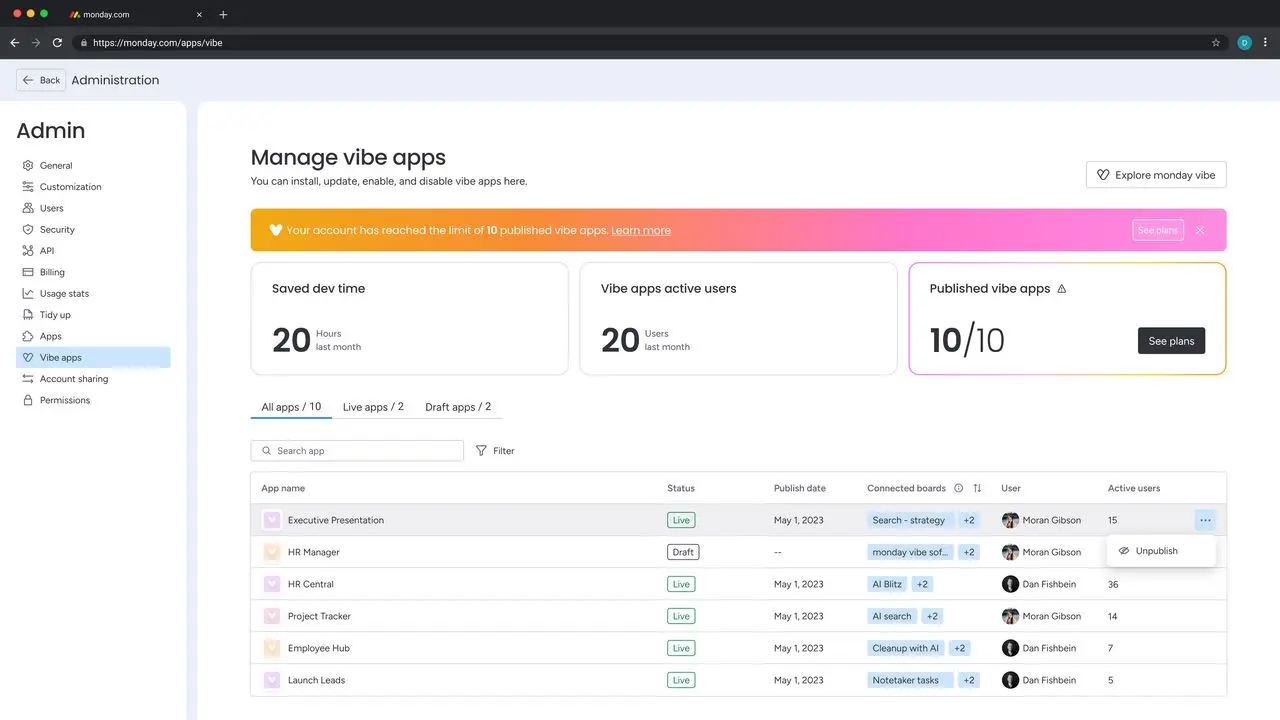Image resolution: width=1280 pixels, height=720 pixels.
Task: Go to Users section
Action: [x=44, y=208]
